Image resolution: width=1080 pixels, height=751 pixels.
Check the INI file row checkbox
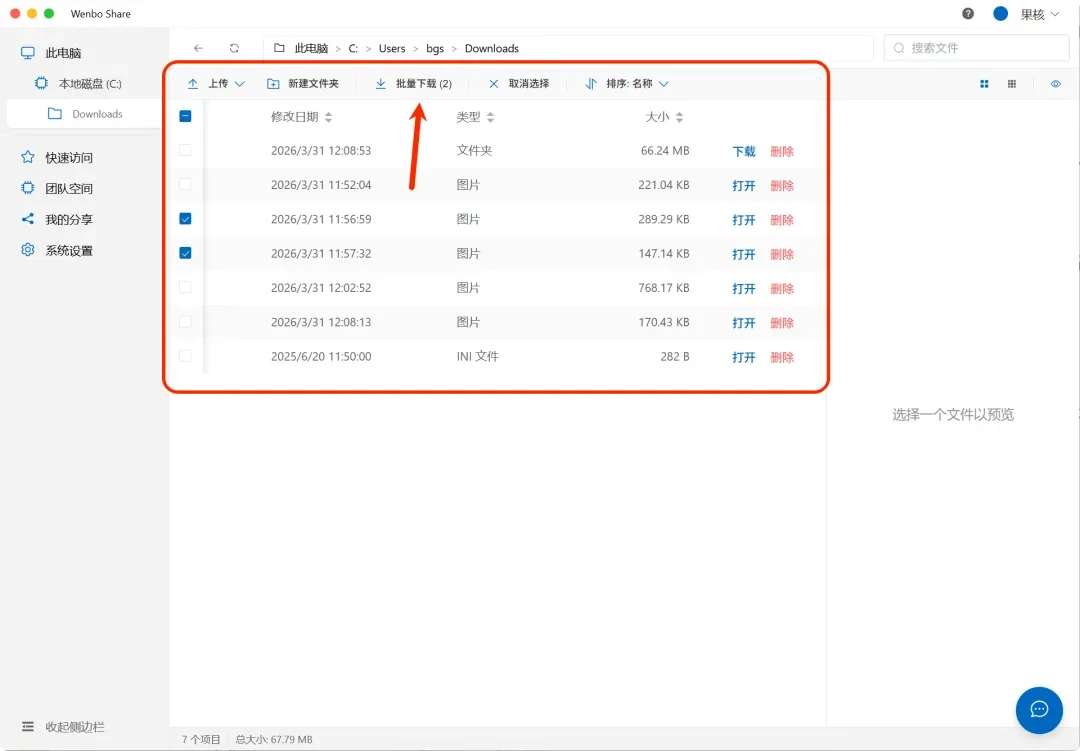[x=185, y=356]
